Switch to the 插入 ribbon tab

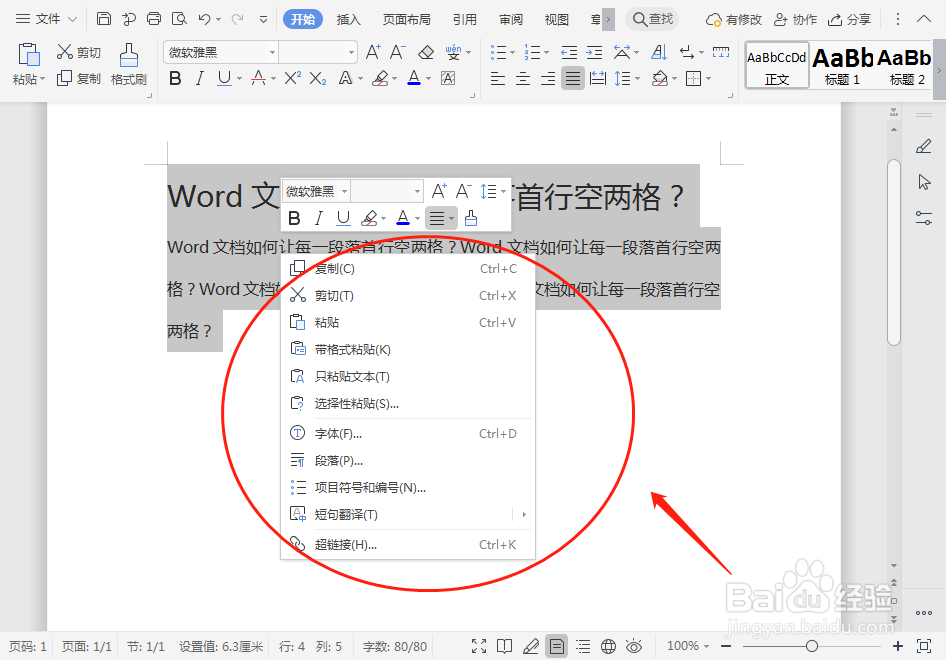point(348,19)
